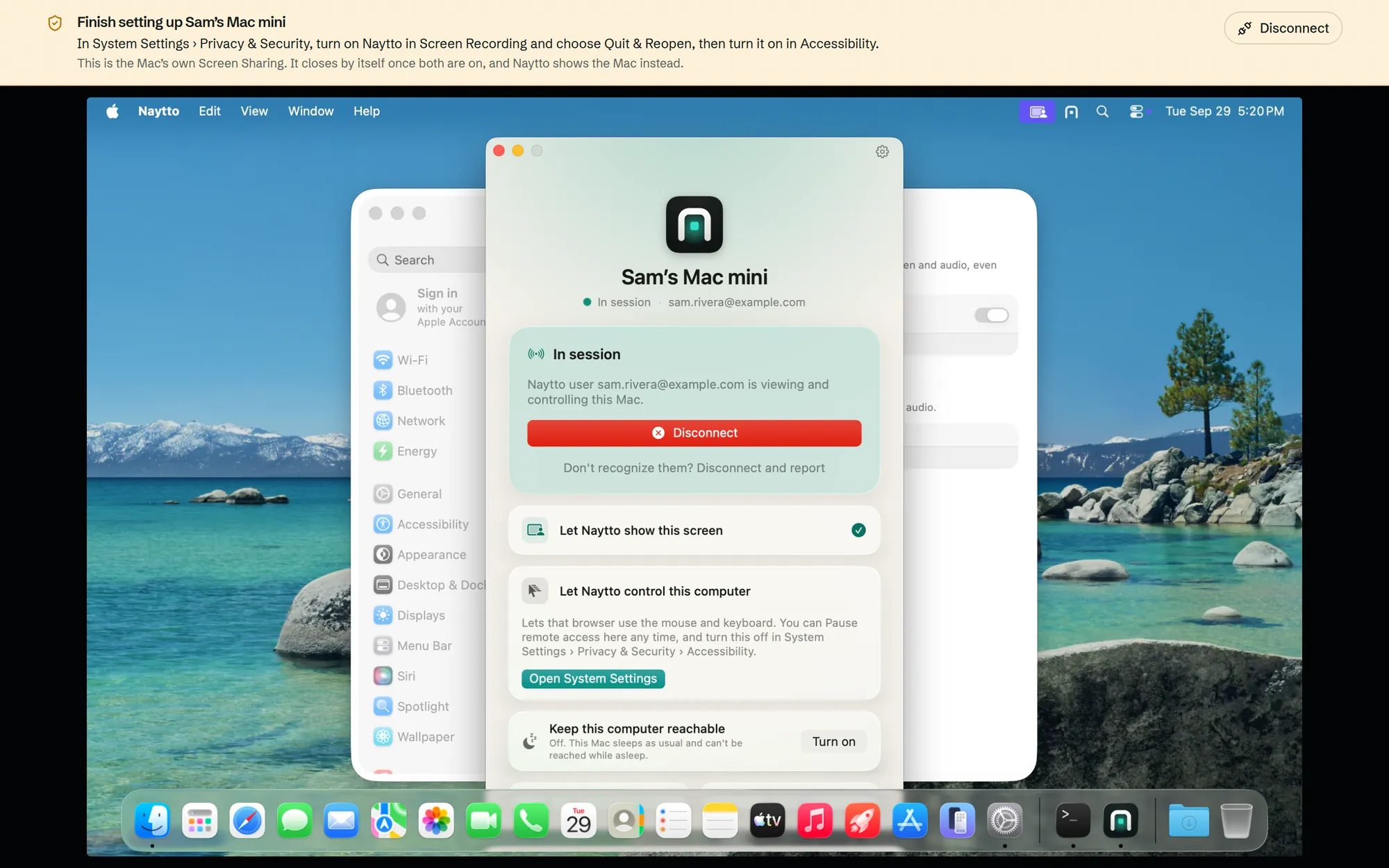Open the Window menu
The width and height of the screenshot is (1389, 868).
click(310, 111)
